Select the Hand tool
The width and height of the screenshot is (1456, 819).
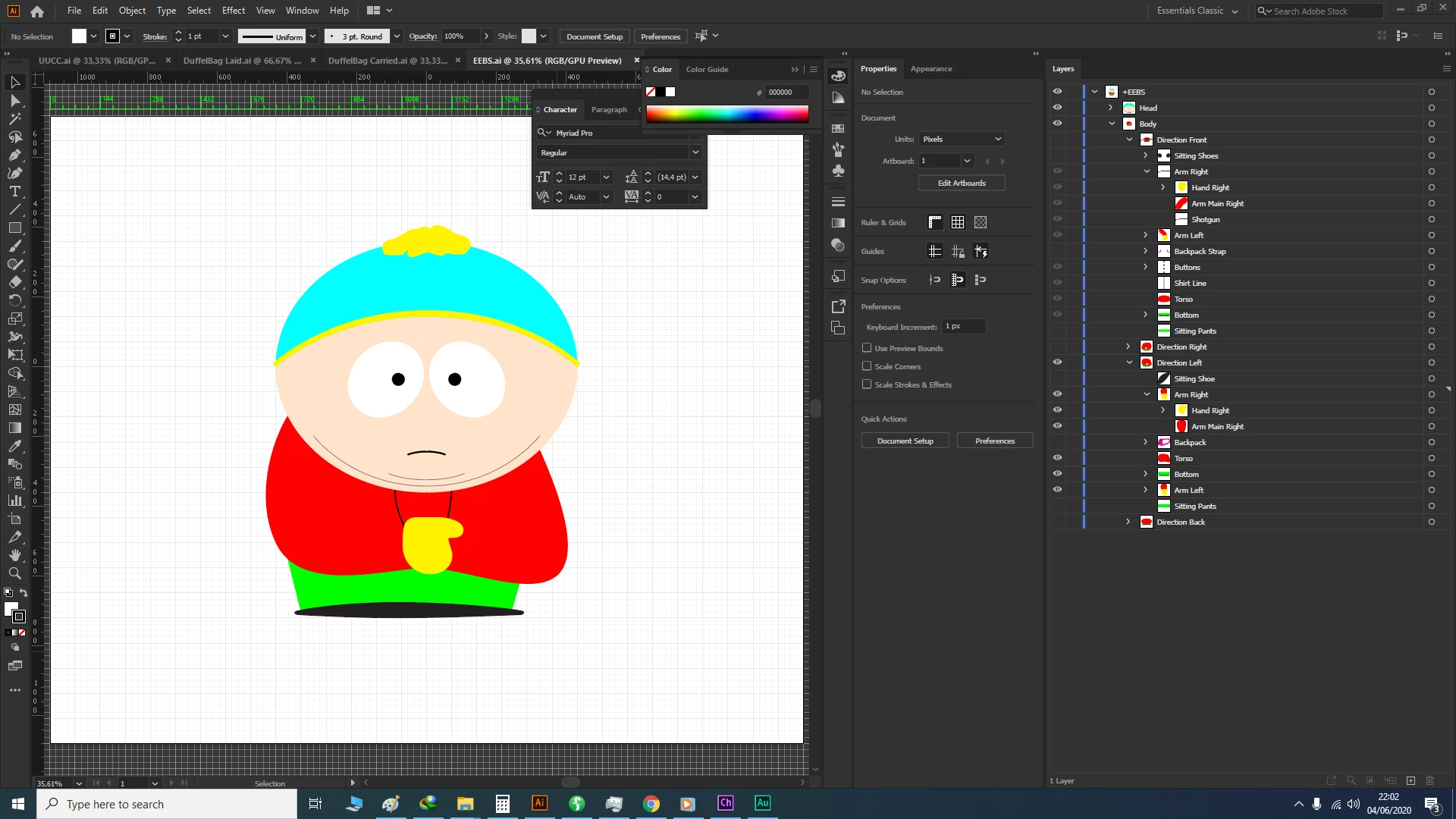point(14,555)
